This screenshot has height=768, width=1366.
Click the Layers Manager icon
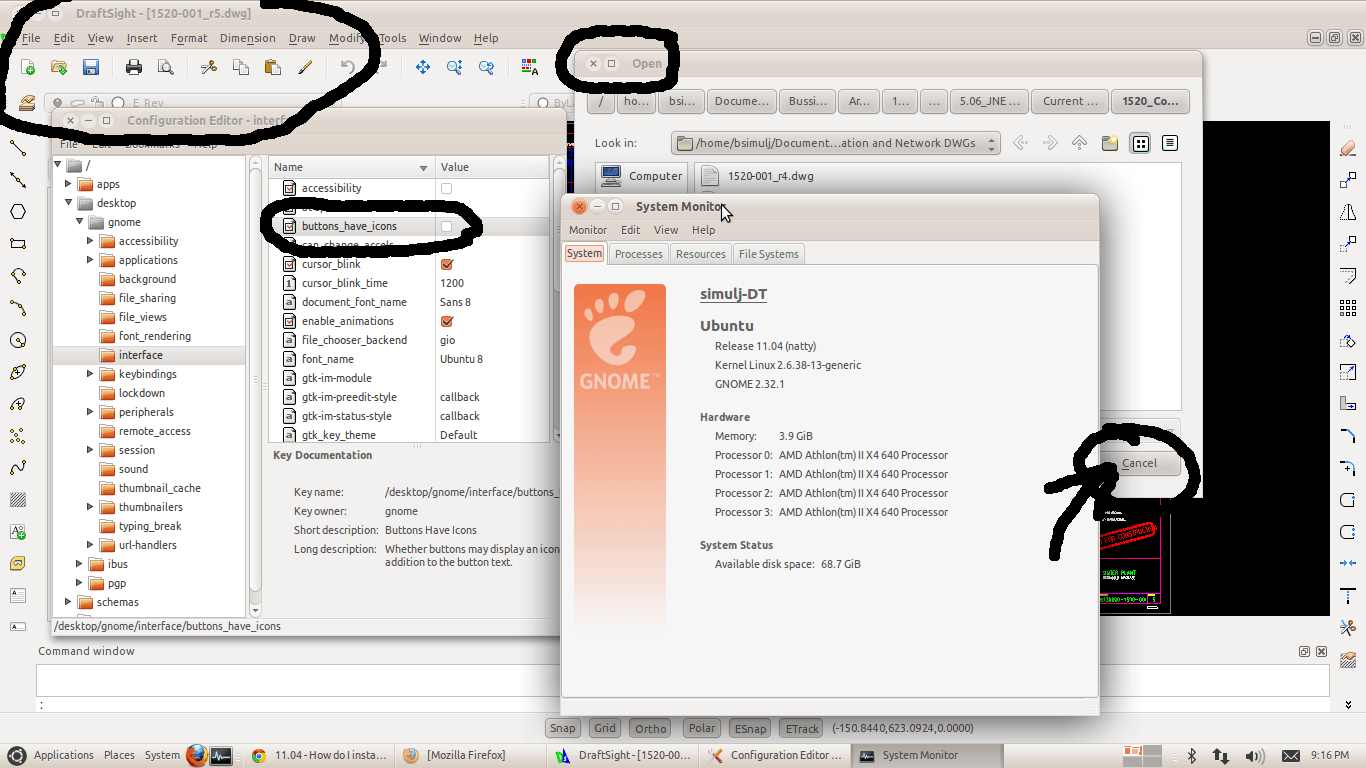(27, 102)
